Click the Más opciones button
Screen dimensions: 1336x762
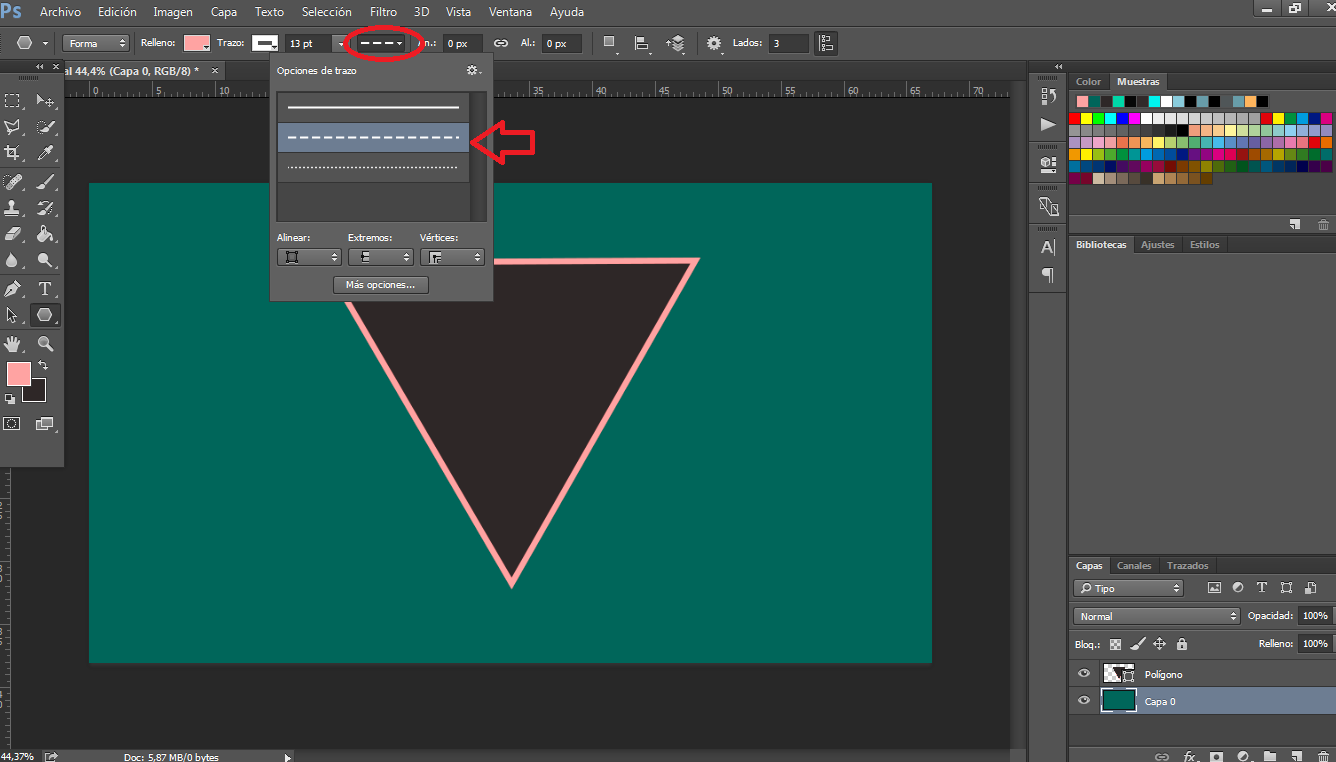(x=380, y=285)
